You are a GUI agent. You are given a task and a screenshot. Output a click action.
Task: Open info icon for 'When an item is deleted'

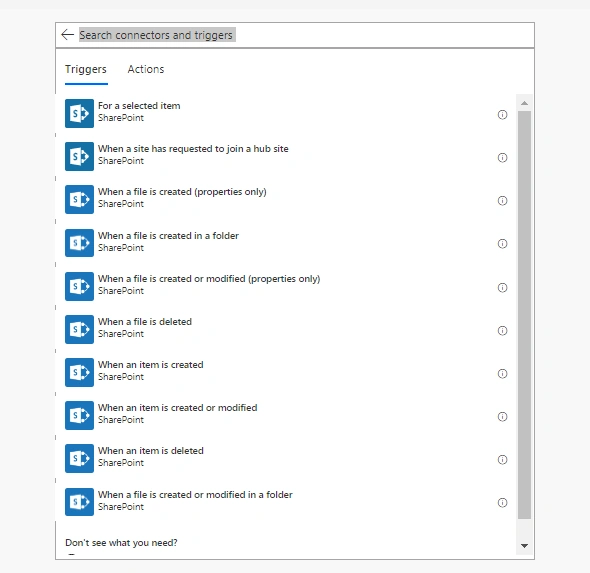(x=502, y=459)
